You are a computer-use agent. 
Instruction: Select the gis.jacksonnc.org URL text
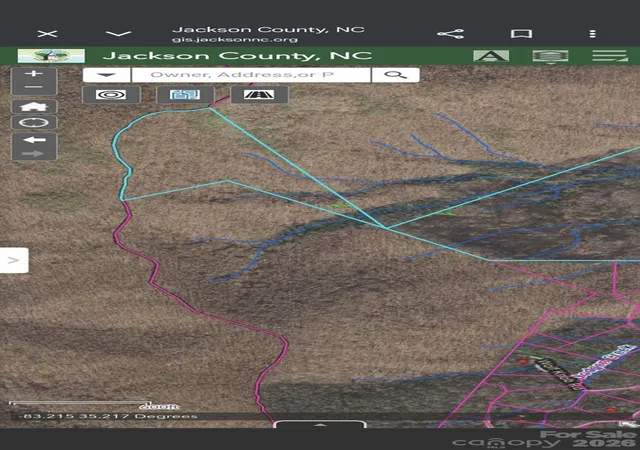click(235, 40)
